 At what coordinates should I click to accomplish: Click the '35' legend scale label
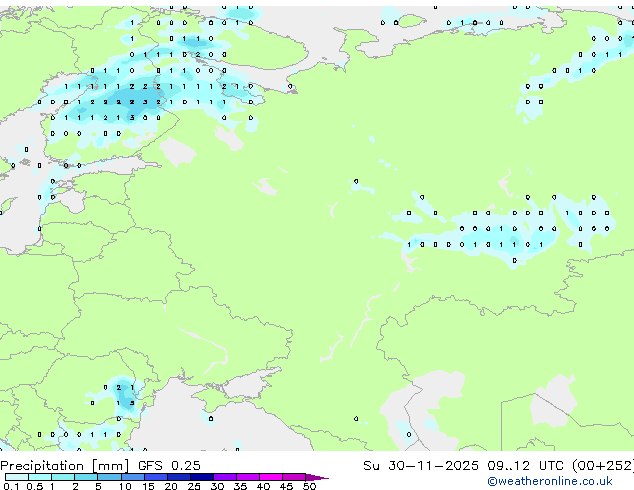tap(240, 486)
